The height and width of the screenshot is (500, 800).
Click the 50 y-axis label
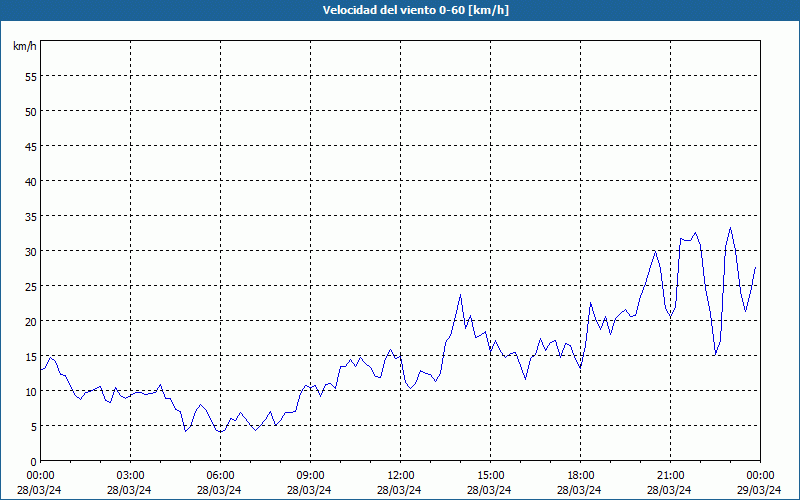(31, 112)
